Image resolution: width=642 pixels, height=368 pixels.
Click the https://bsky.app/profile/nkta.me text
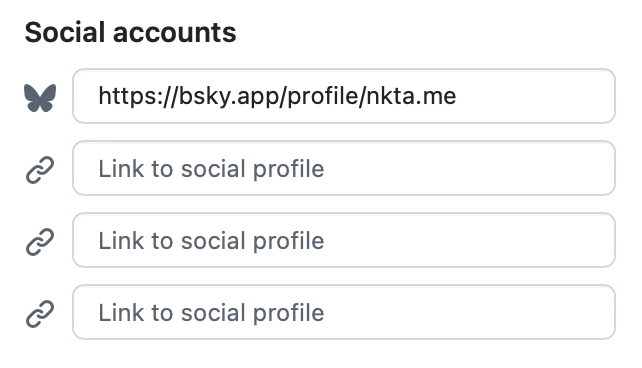(277, 97)
